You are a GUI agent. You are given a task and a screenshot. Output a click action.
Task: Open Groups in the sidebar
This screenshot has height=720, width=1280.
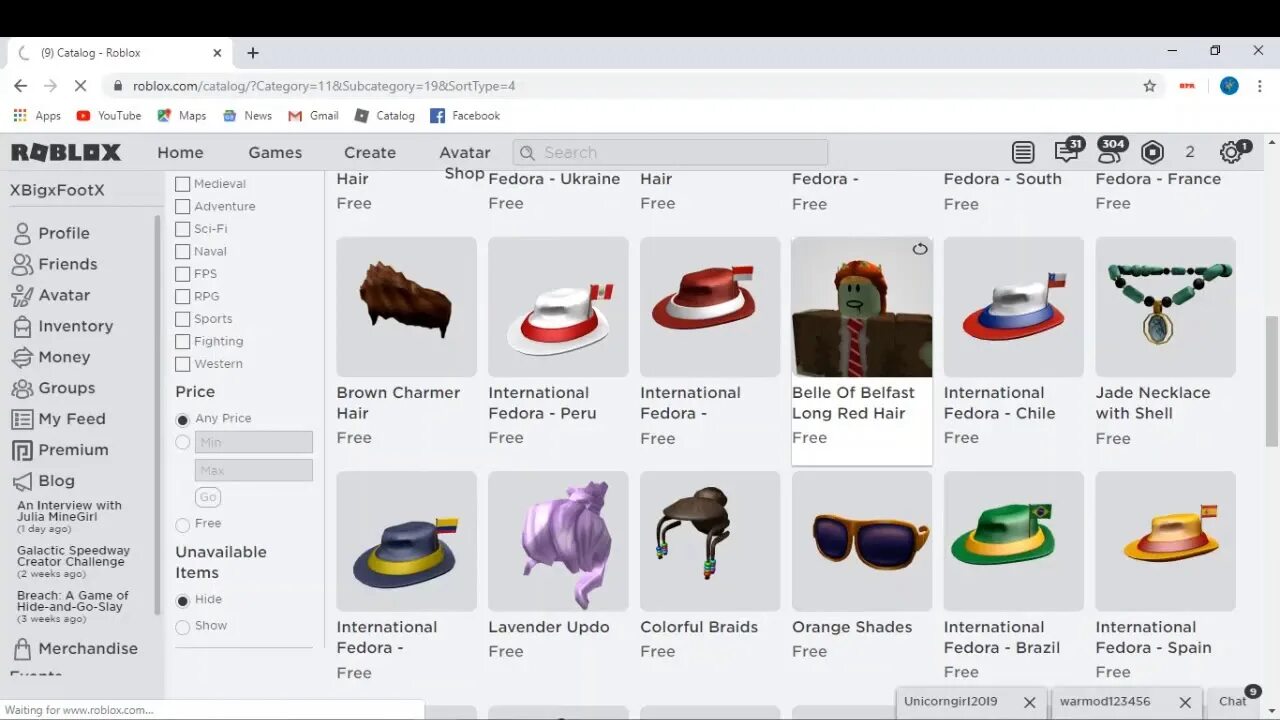(54, 388)
